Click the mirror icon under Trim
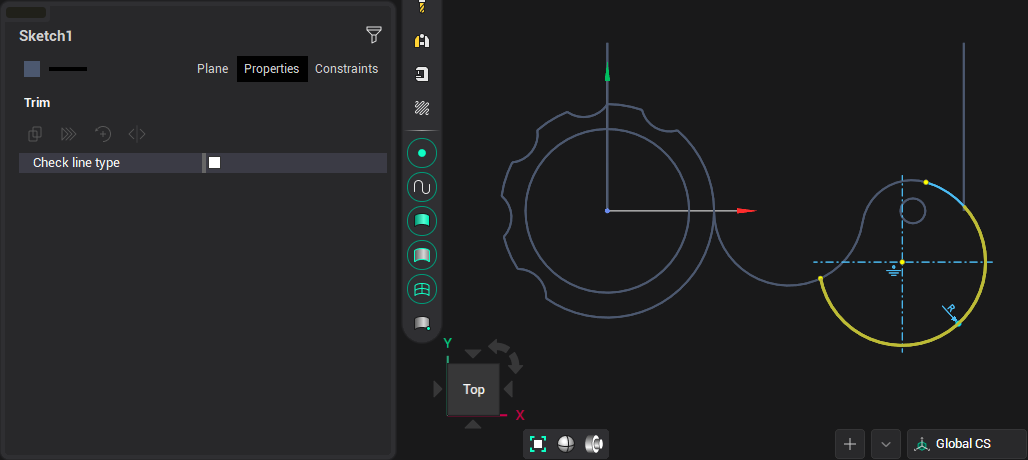 [x=137, y=133]
